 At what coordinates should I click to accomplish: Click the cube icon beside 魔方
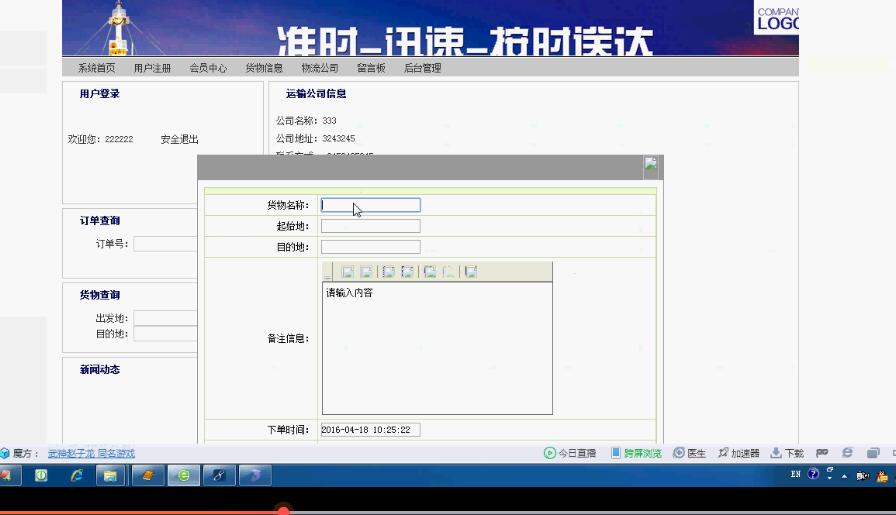pyautogui.click(x=5, y=453)
